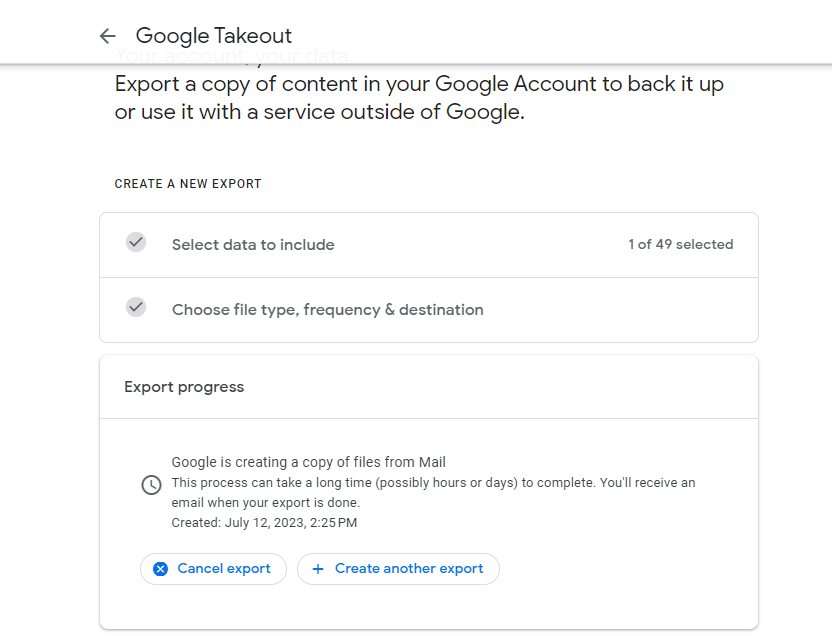Image resolution: width=832 pixels, height=636 pixels.
Task: Click the service outside of Google line
Action: 319,112
